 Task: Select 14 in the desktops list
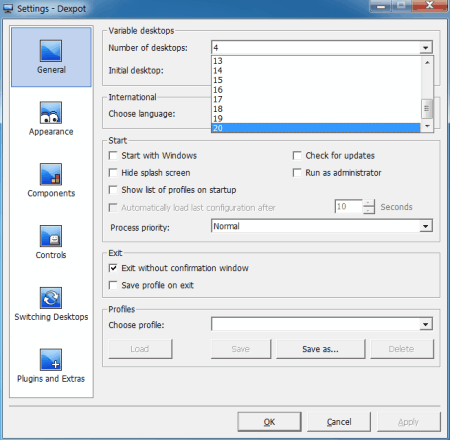[x=316, y=71]
